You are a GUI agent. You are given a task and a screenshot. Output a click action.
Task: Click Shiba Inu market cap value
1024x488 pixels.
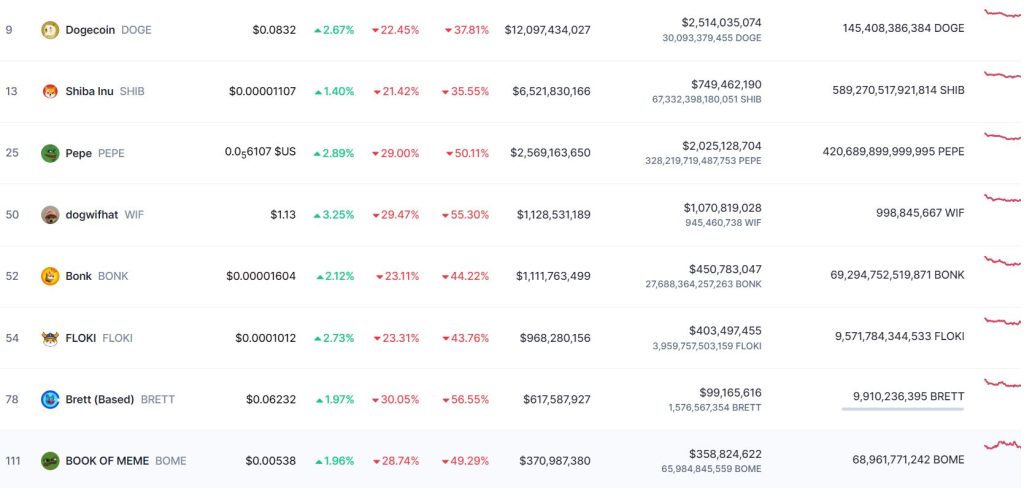(551, 91)
